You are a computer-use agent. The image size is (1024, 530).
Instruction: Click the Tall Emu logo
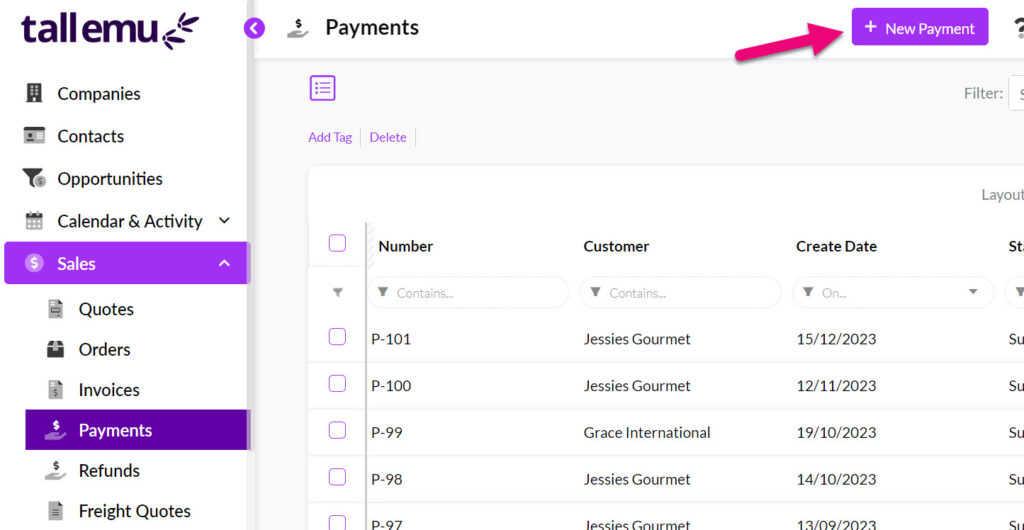pos(110,30)
